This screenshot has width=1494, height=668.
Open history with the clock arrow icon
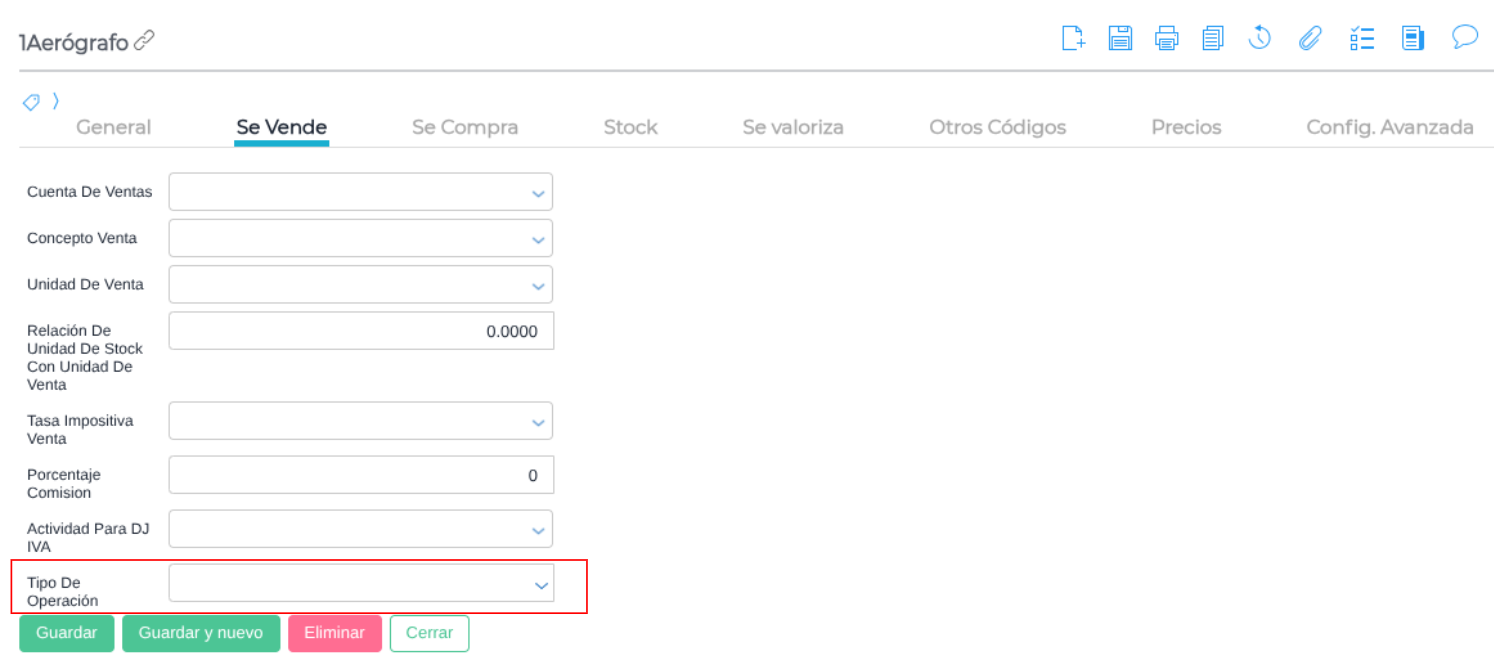click(1260, 39)
